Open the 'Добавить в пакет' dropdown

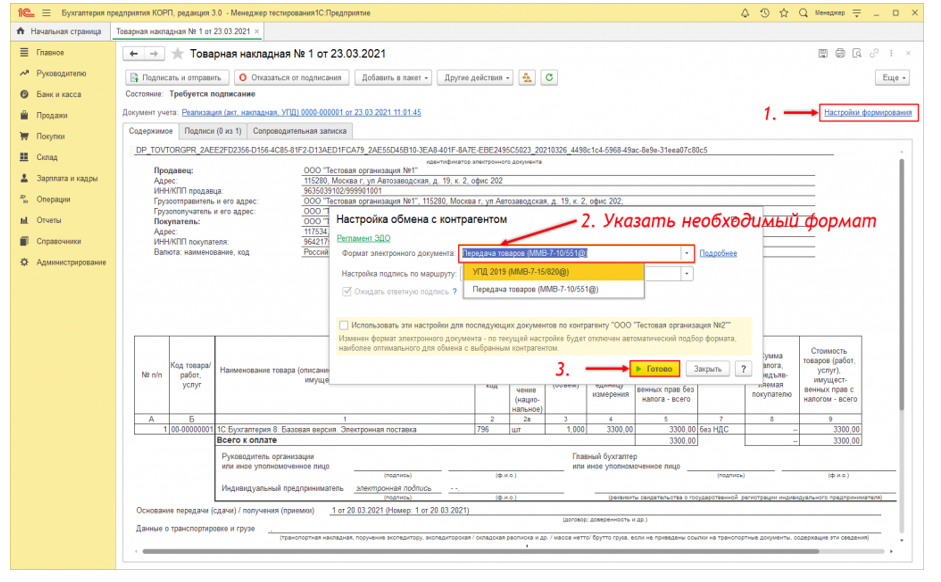393,77
